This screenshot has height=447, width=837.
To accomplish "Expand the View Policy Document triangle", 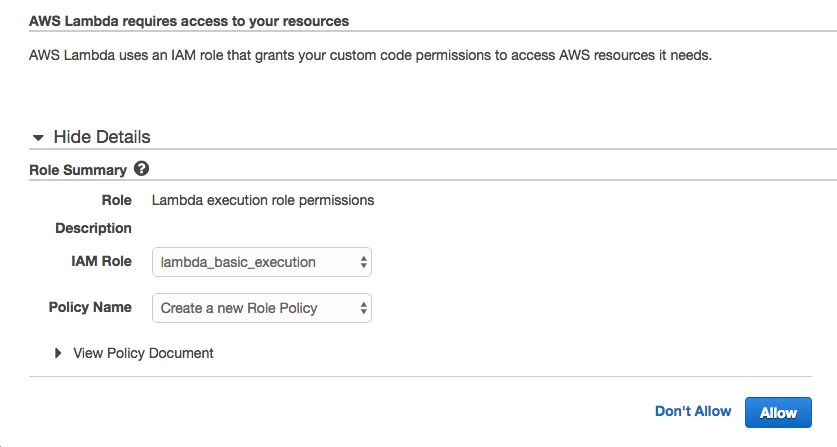I will (x=58, y=353).
